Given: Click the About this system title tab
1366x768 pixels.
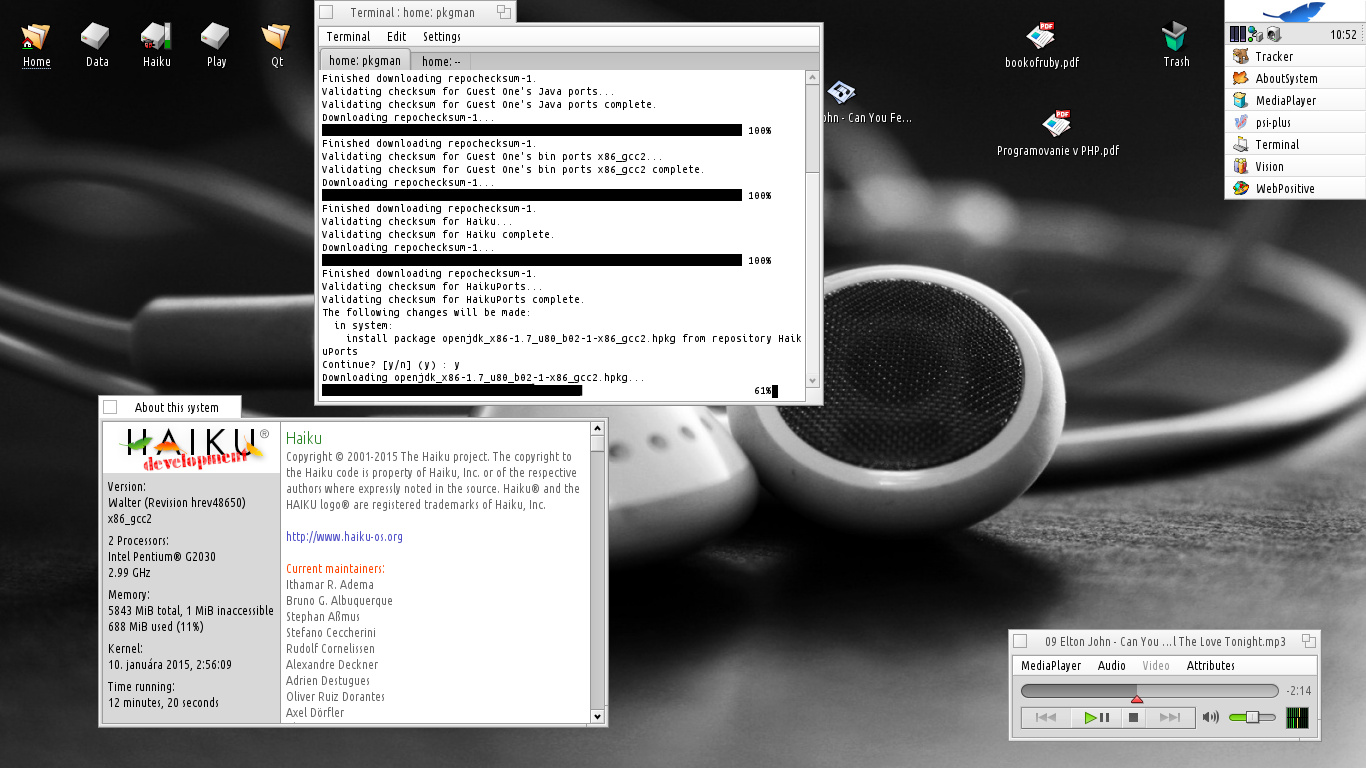Looking at the screenshot, I should (x=170, y=407).
